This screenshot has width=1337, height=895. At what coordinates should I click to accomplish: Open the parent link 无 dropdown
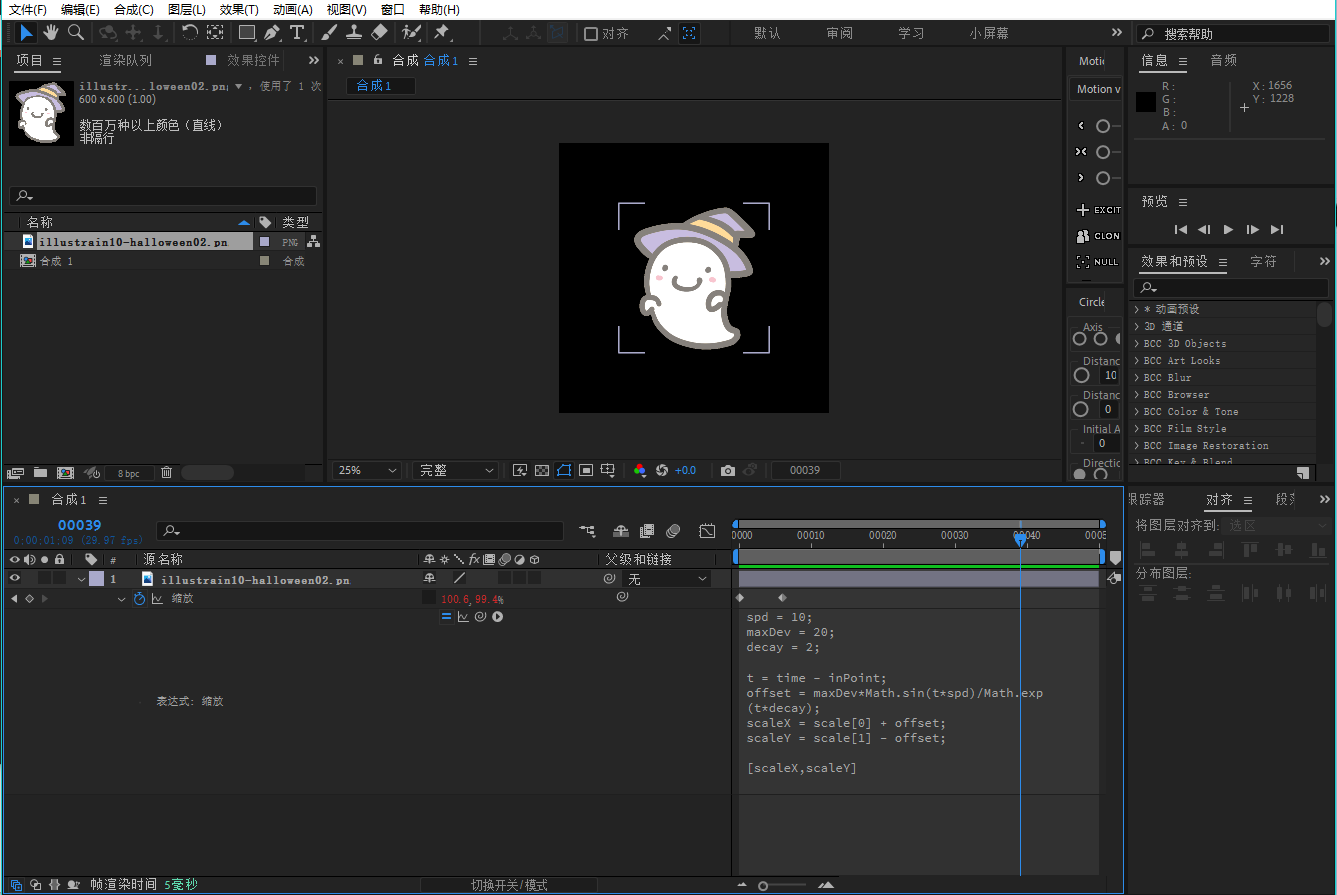click(x=666, y=579)
